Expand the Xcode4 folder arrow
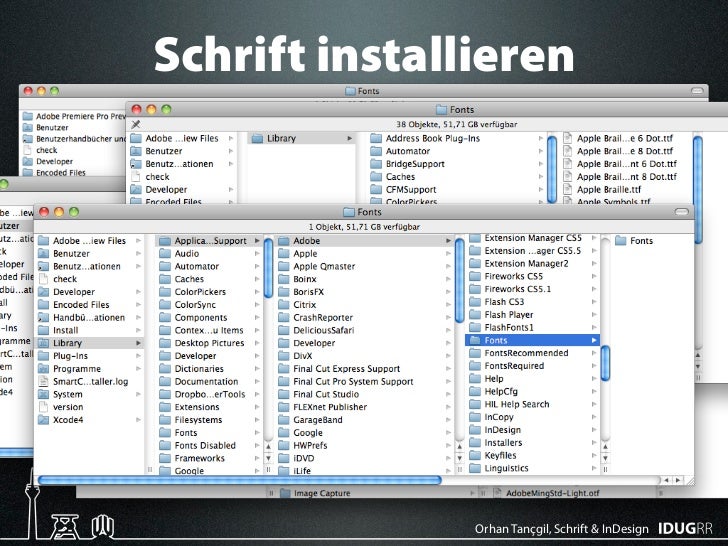Viewport: 728px width, 546px height. [138, 420]
